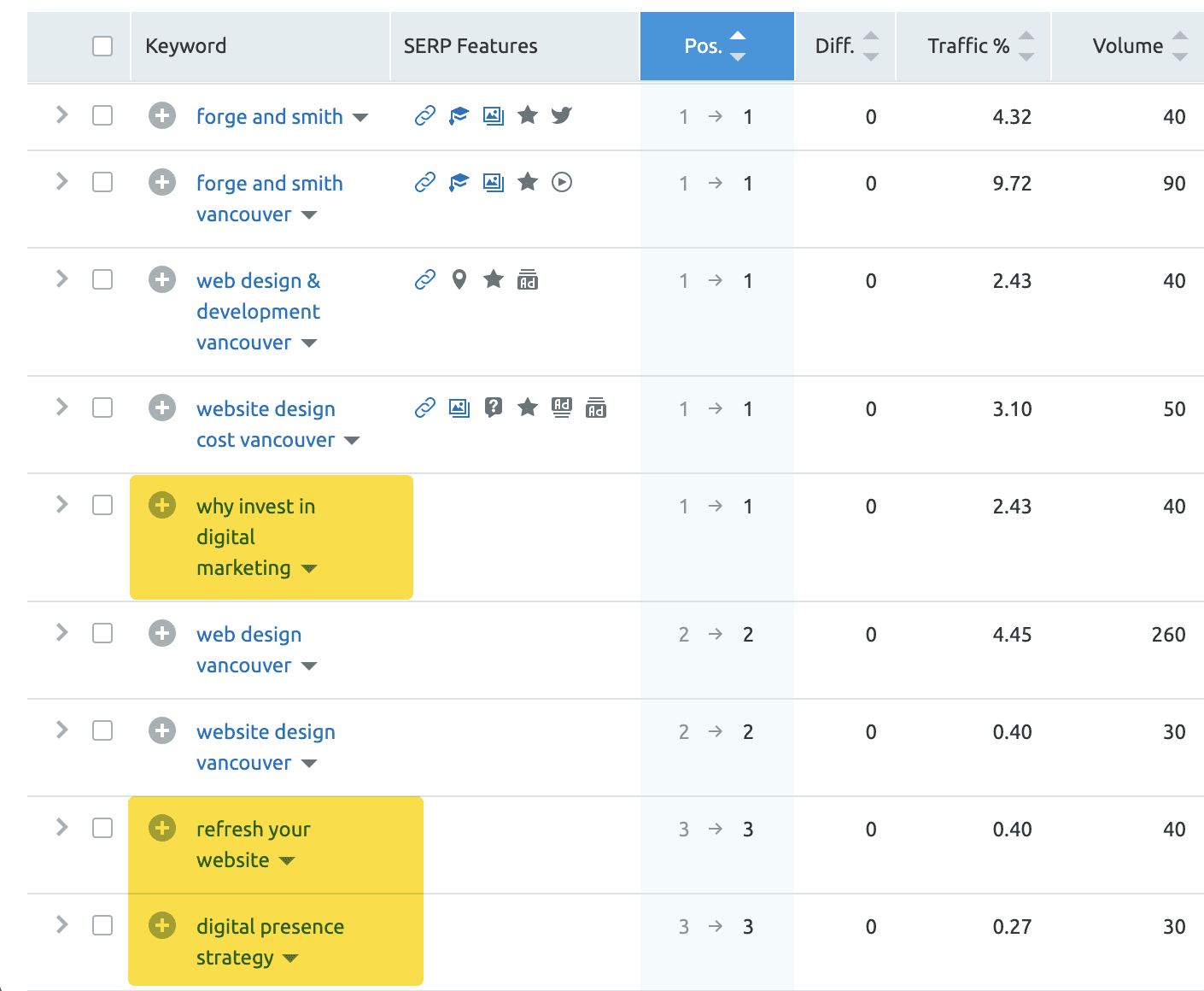Sort table by Volume column
The image size is (1204, 991).
(x=1127, y=46)
